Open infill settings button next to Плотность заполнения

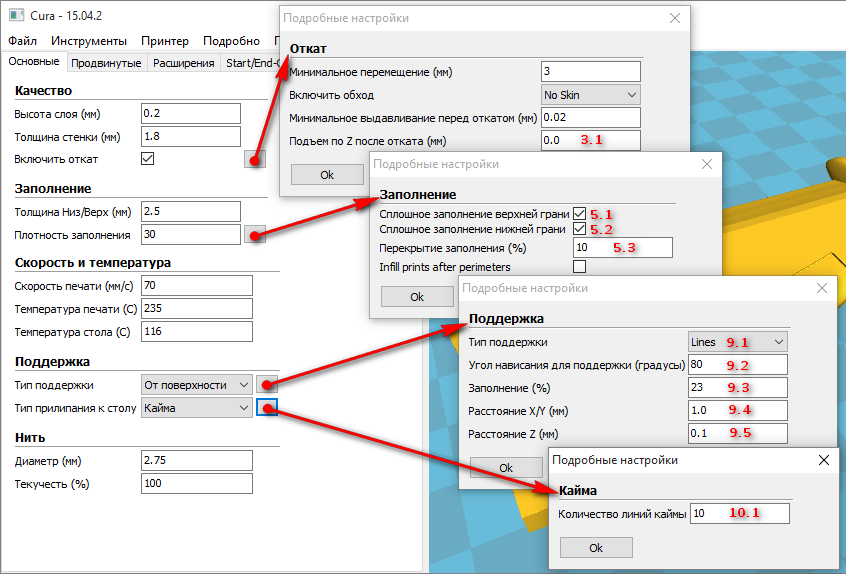[255, 235]
